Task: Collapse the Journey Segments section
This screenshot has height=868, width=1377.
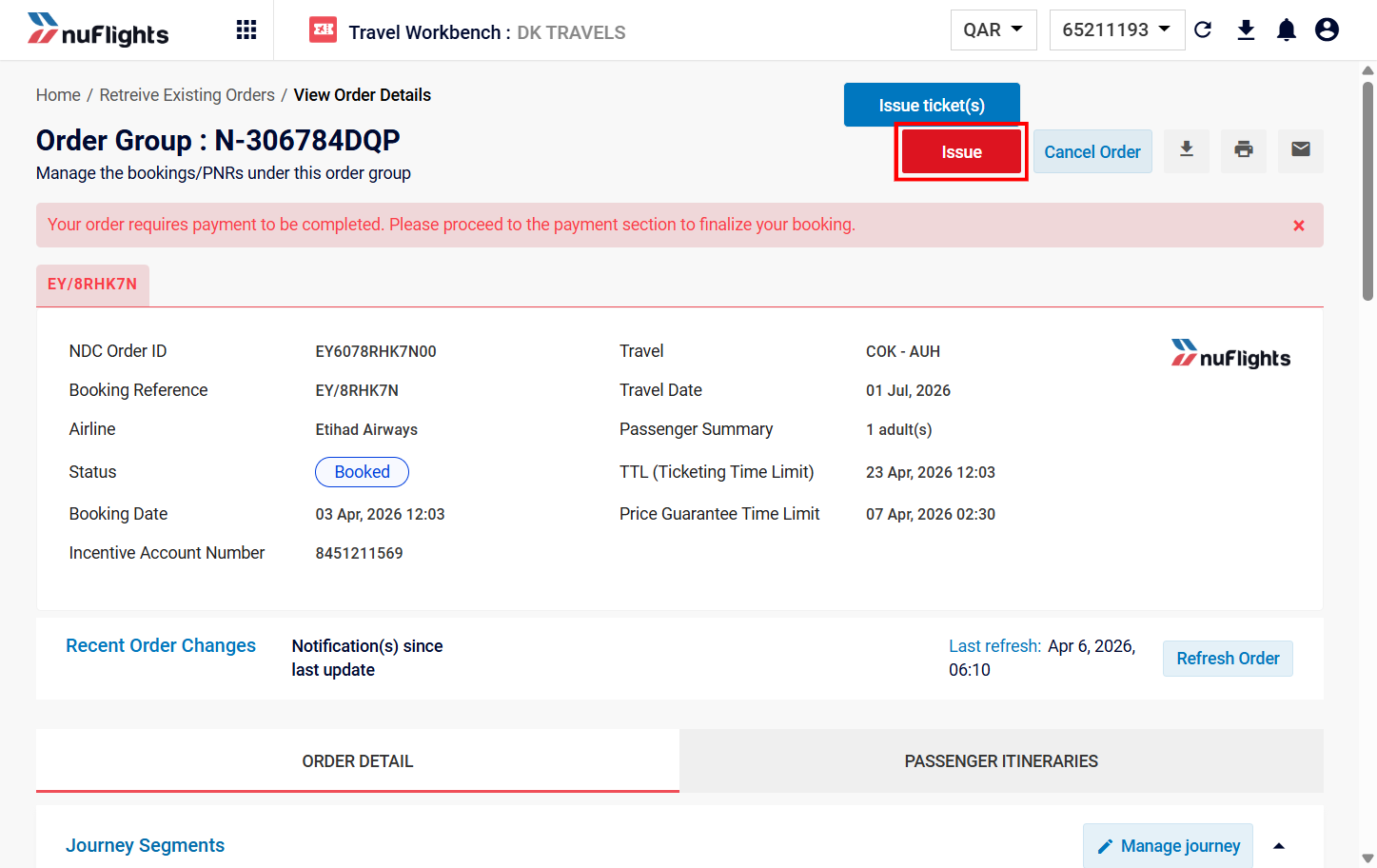Action: [1279, 846]
